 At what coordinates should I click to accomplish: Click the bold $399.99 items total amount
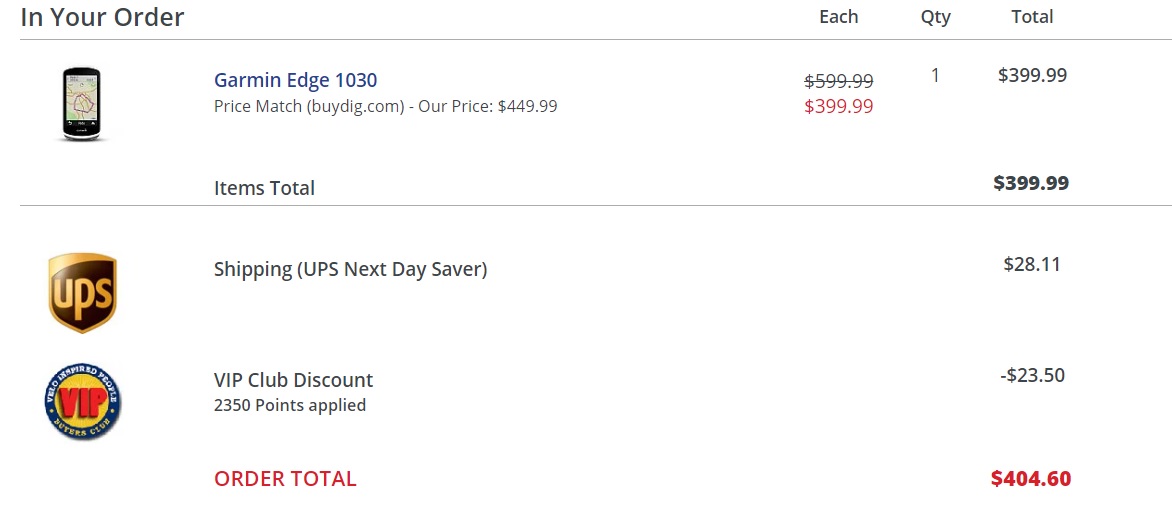pos(1031,183)
